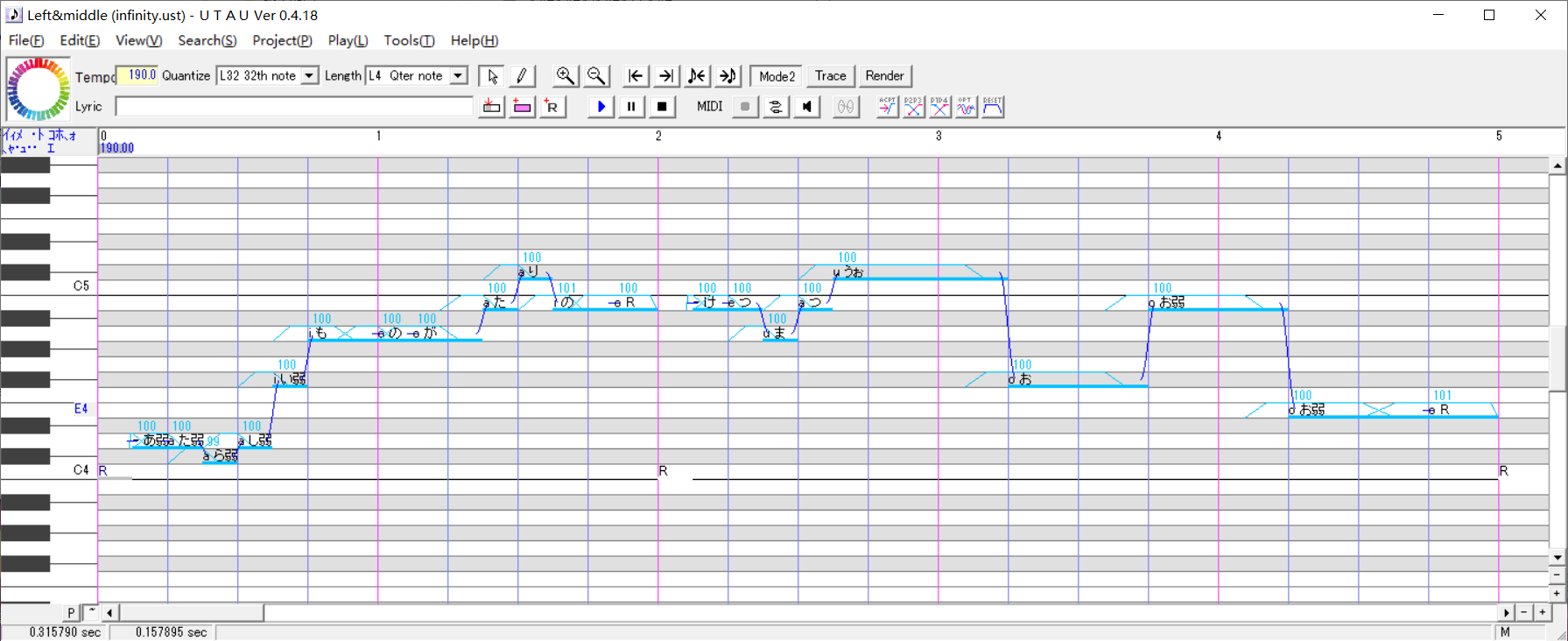Click the insert rest 'R' icon
1568x641 pixels.
[x=552, y=107]
